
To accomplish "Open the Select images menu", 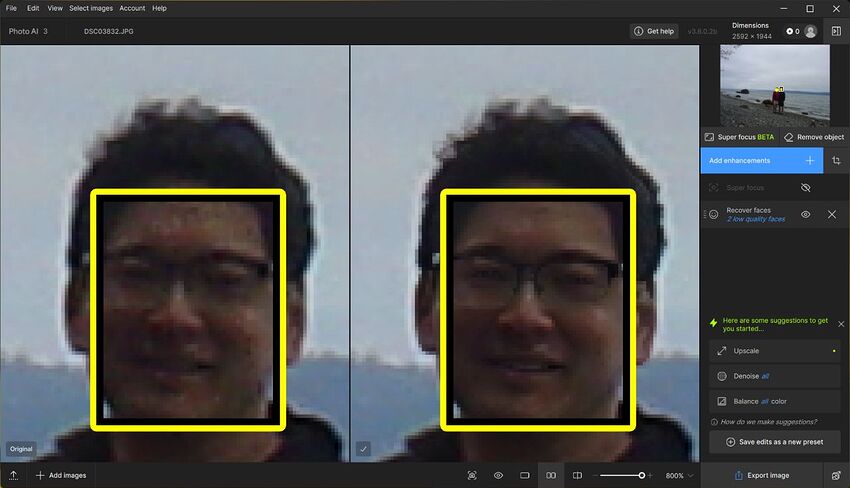I will click(91, 8).
